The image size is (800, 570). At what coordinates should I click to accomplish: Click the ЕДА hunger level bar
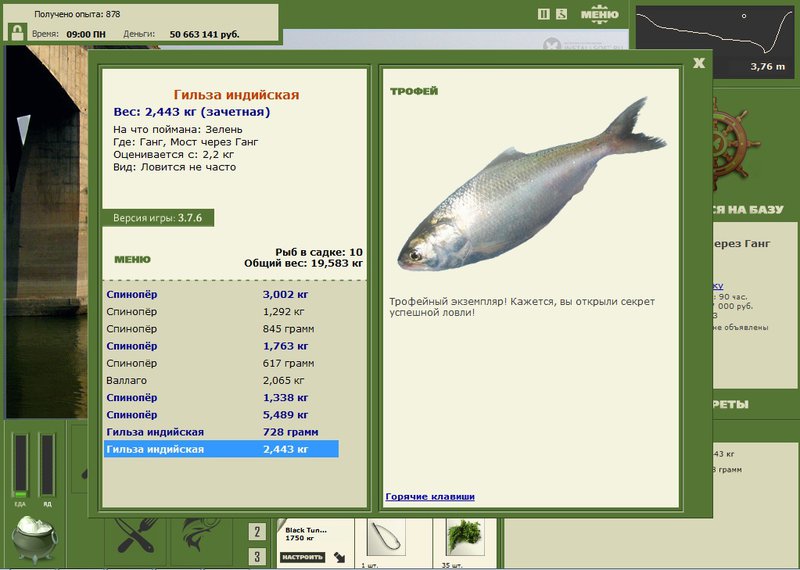(x=20, y=465)
